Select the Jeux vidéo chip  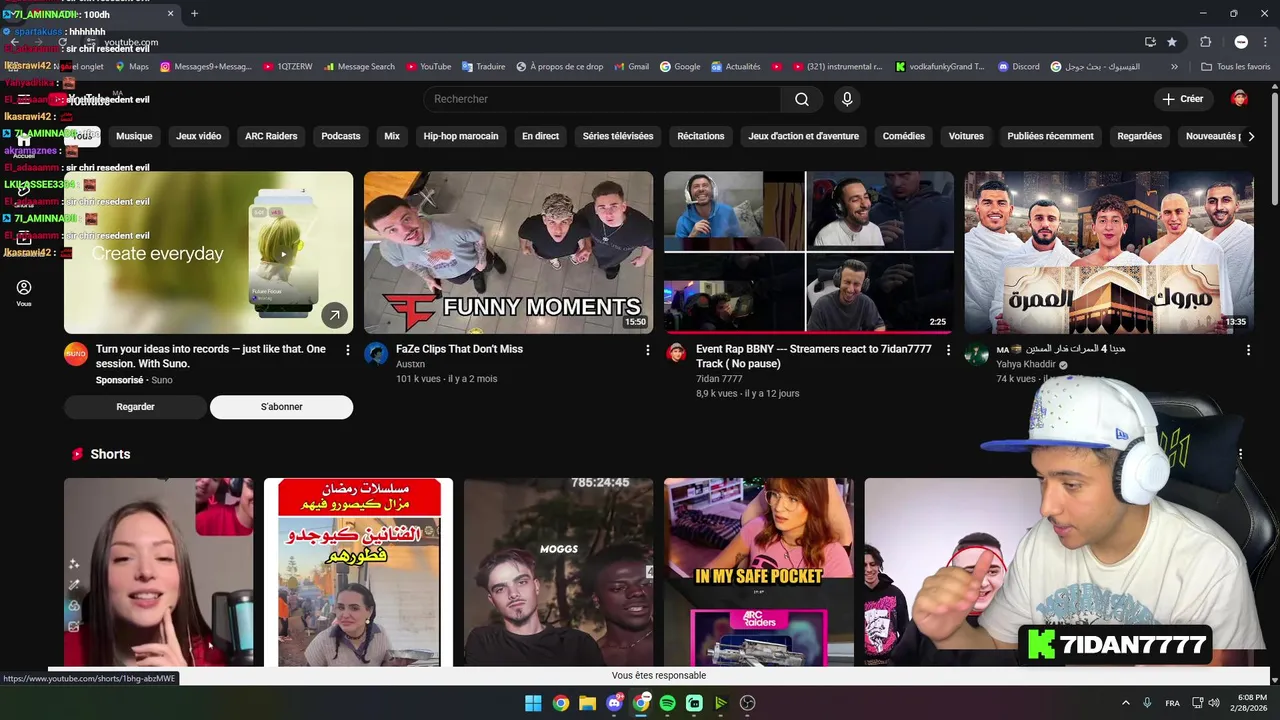(x=198, y=136)
